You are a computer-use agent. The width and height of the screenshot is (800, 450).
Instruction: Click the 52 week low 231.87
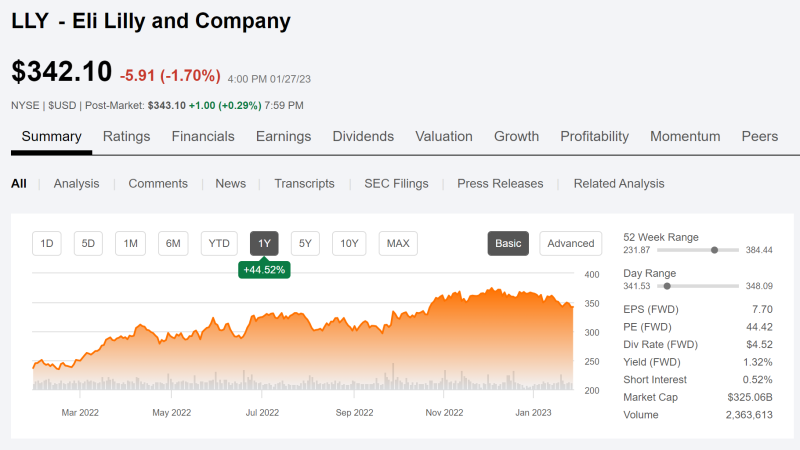pos(637,250)
